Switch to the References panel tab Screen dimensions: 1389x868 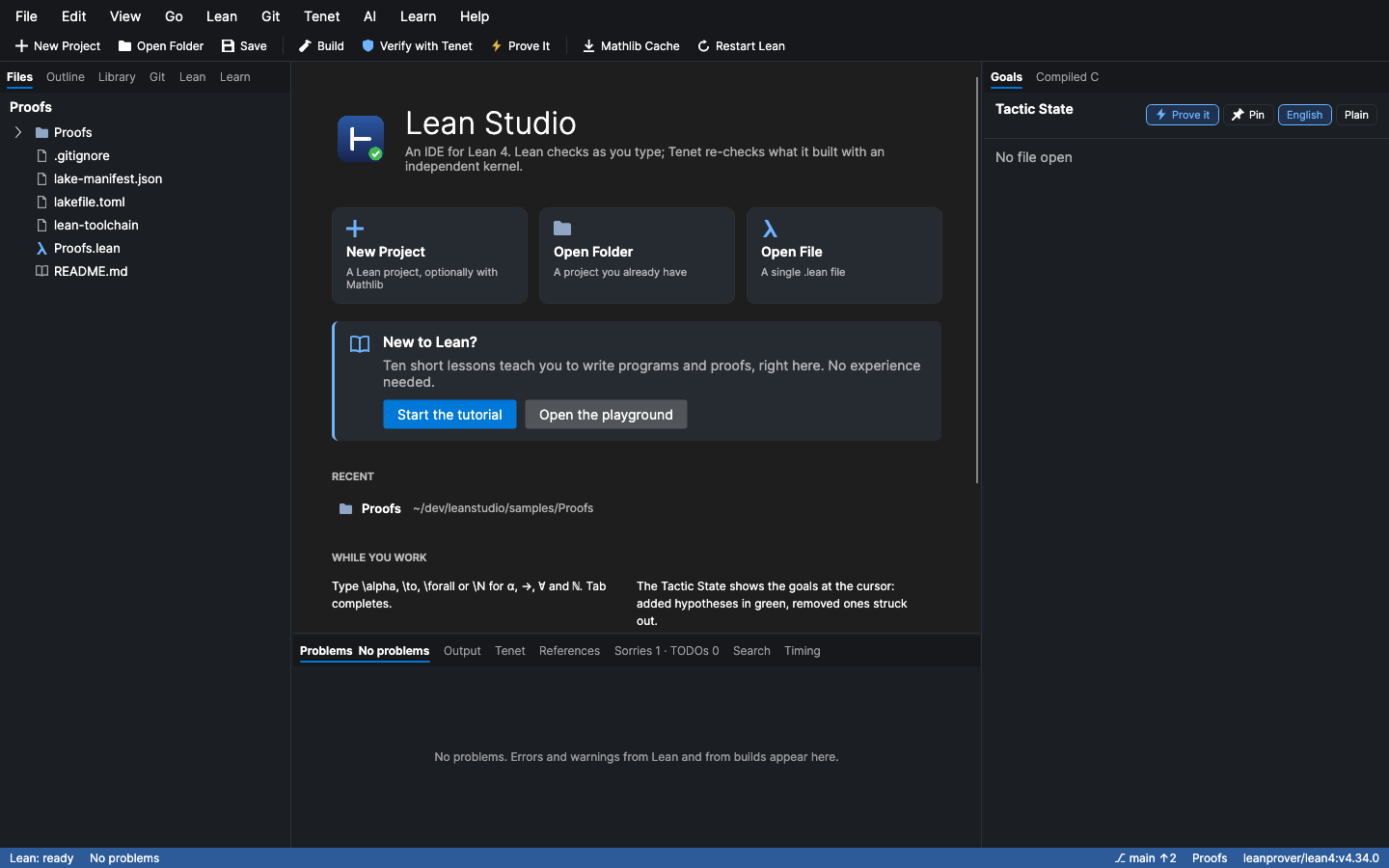tap(569, 651)
